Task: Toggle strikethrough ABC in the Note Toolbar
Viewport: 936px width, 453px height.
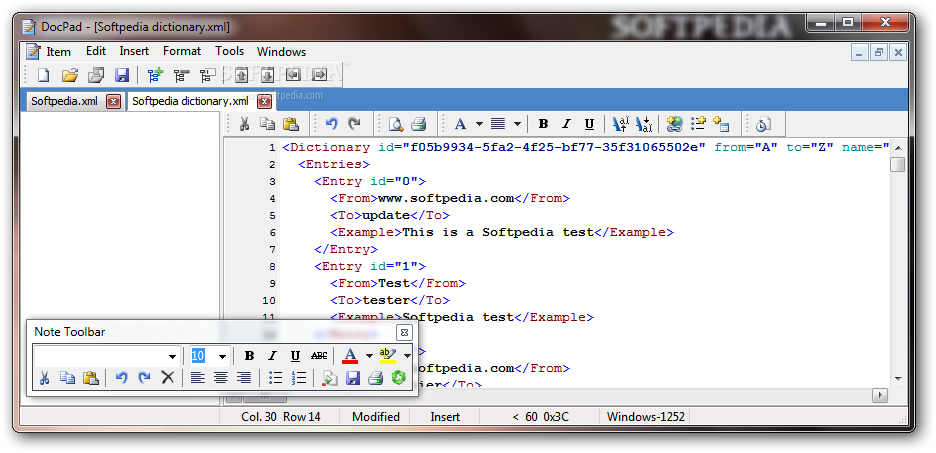Action: click(x=319, y=356)
